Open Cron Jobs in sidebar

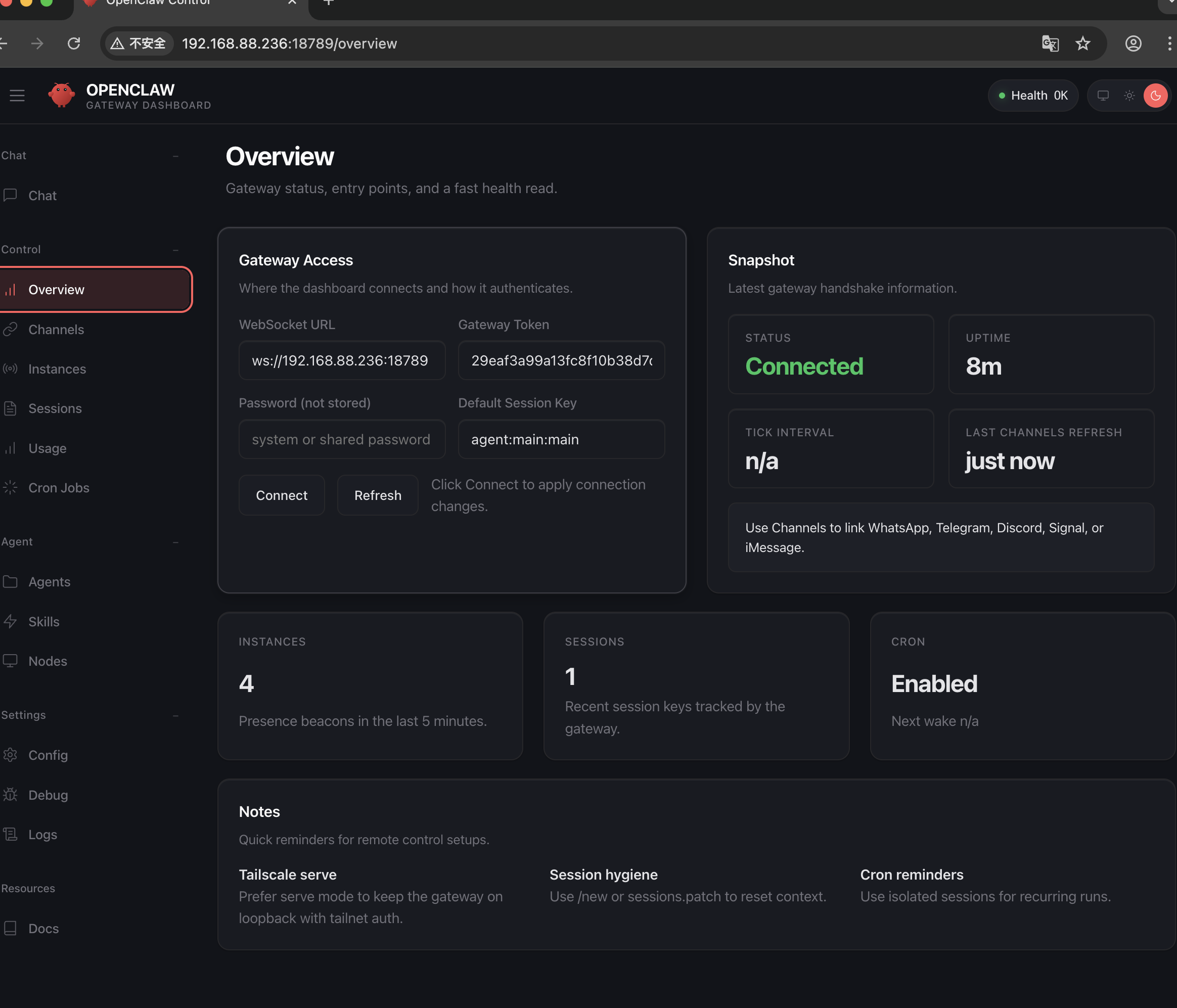coord(59,488)
